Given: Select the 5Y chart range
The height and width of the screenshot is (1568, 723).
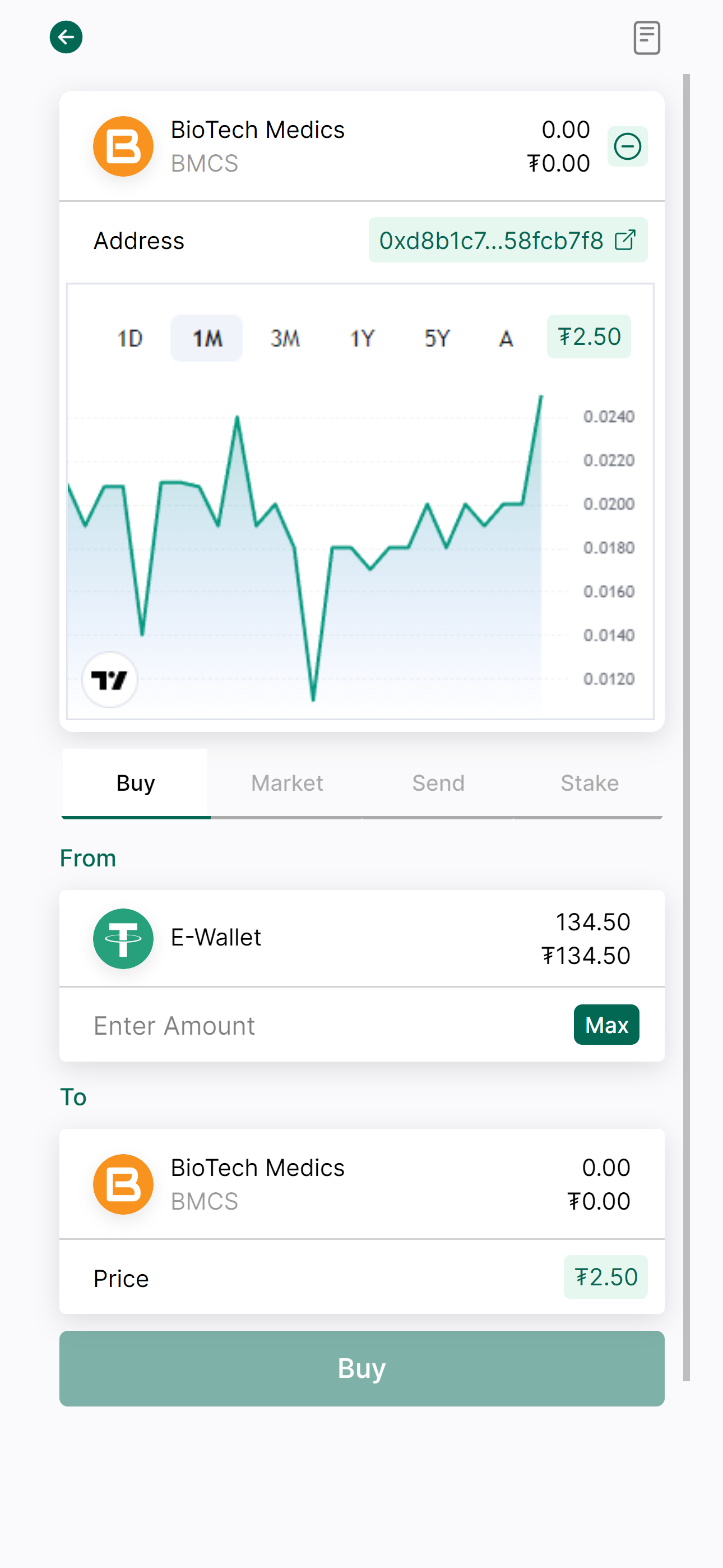Looking at the screenshot, I should (437, 338).
